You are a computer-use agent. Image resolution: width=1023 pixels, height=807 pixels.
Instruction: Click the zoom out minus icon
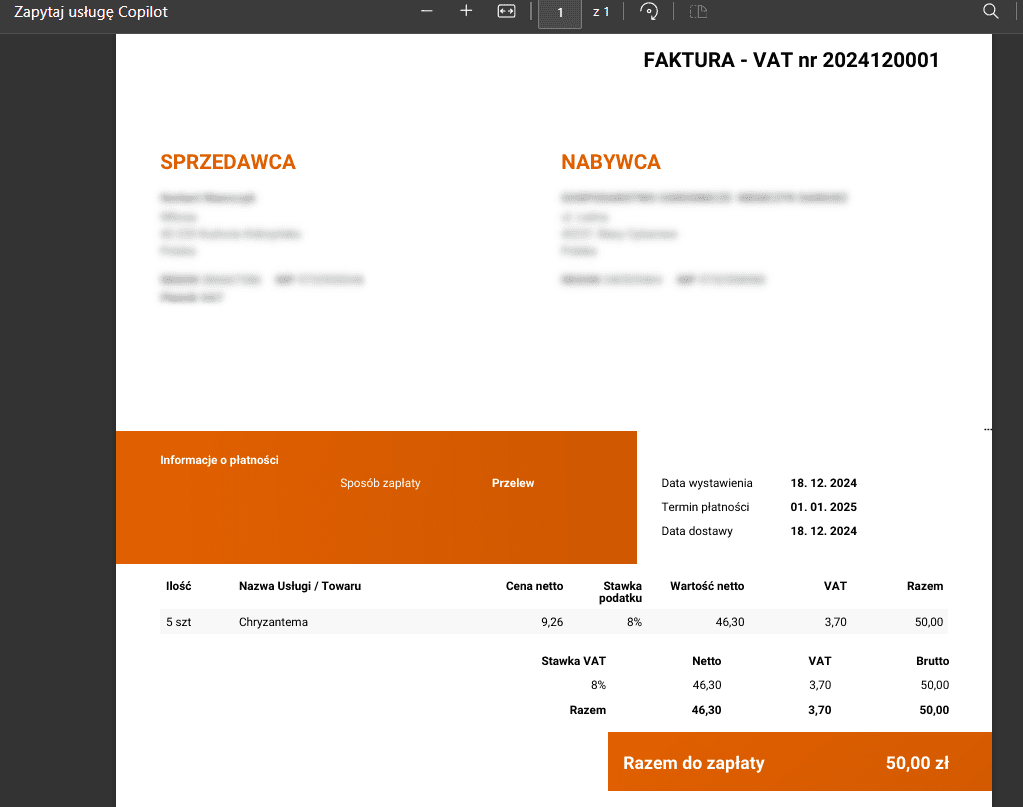click(427, 11)
